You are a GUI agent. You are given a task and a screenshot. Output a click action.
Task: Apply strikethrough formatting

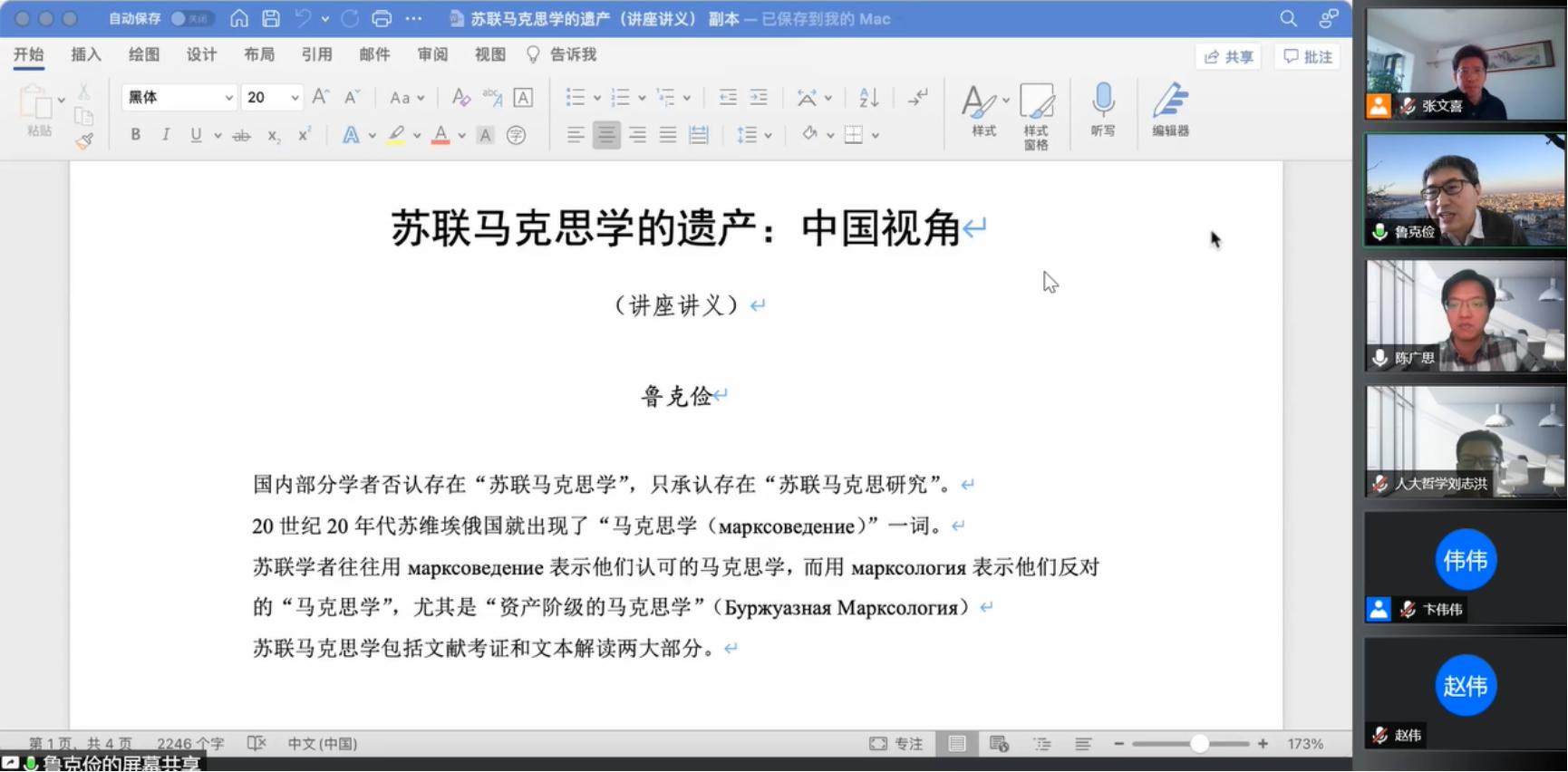241,136
